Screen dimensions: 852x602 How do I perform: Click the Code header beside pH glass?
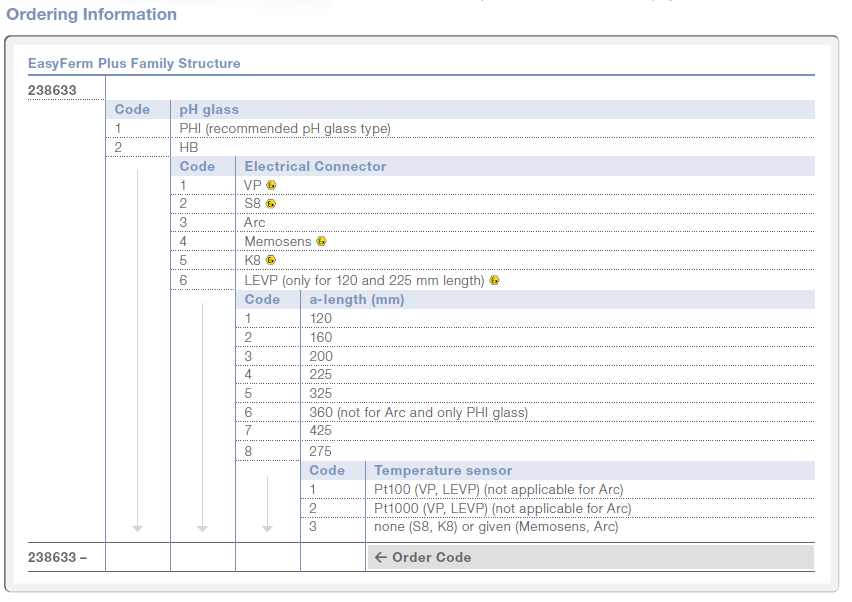pyautogui.click(x=132, y=110)
